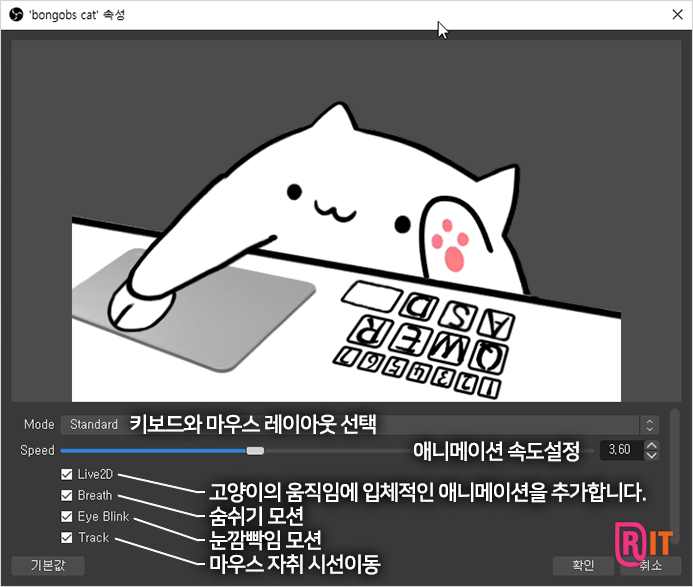Click the Speed slider handle
The width and height of the screenshot is (693, 587).
point(255,451)
